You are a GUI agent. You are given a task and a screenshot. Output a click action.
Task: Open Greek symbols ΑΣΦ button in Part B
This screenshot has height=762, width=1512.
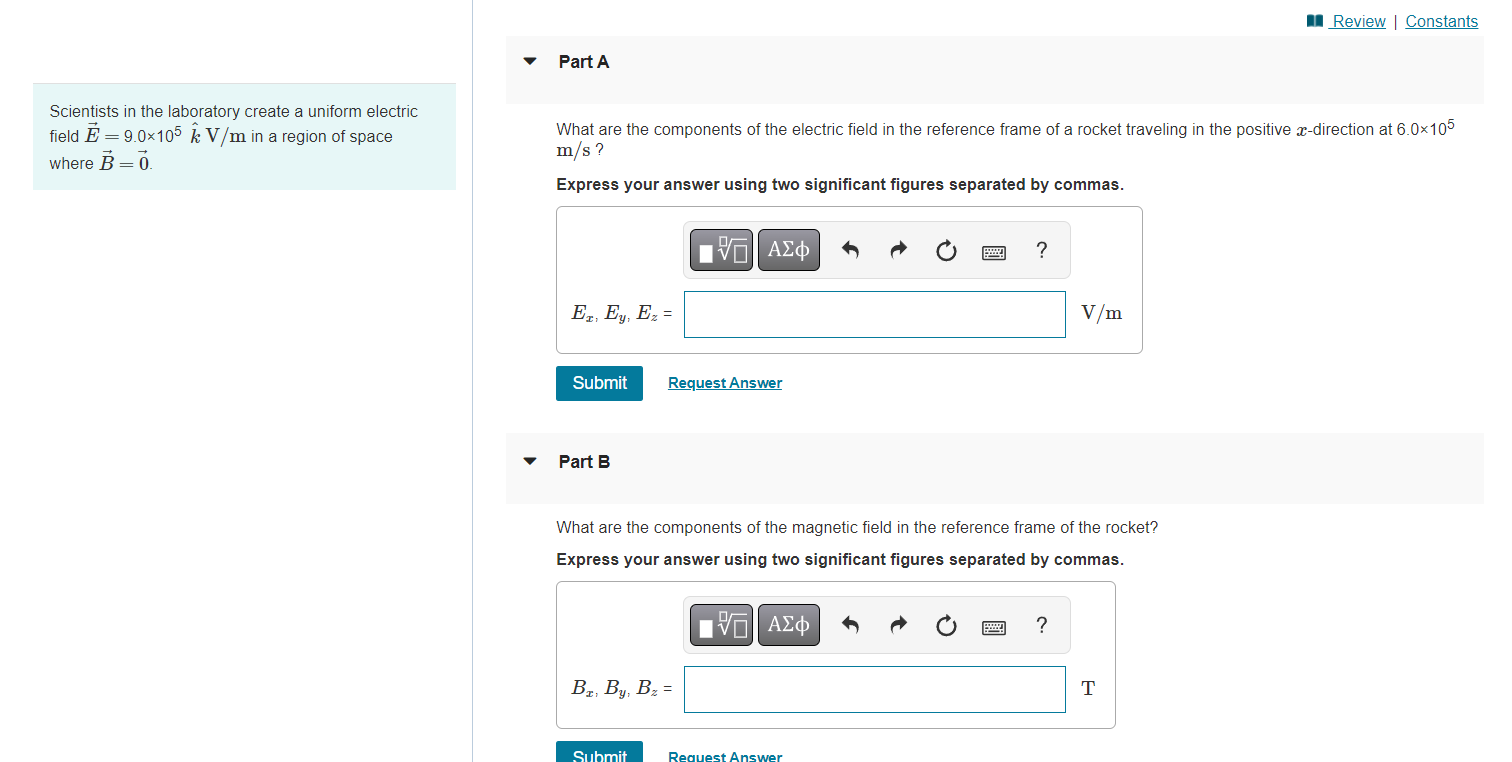[x=789, y=625]
